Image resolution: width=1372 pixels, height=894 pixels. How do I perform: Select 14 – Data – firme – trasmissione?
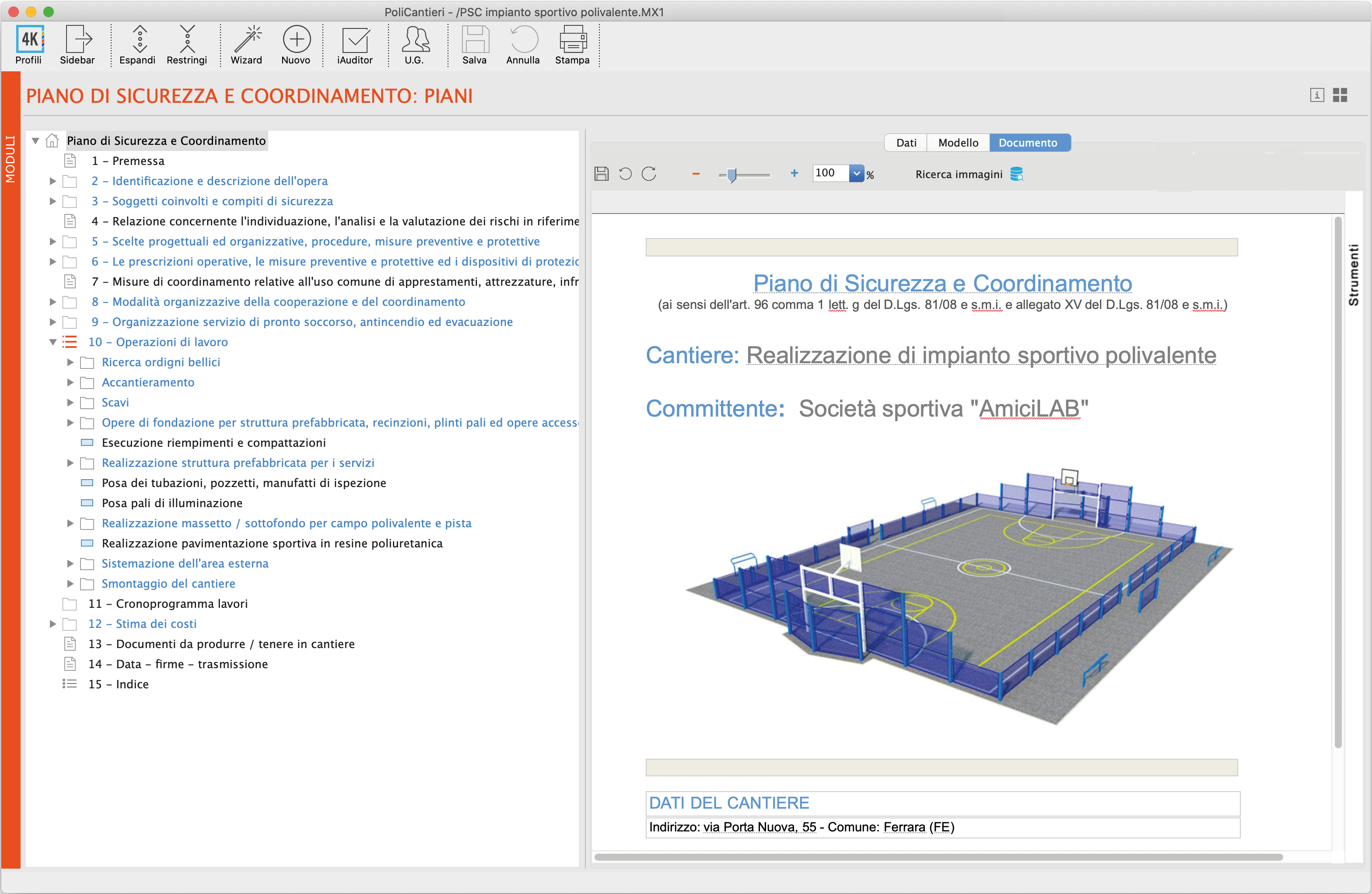[x=178, y=664]
